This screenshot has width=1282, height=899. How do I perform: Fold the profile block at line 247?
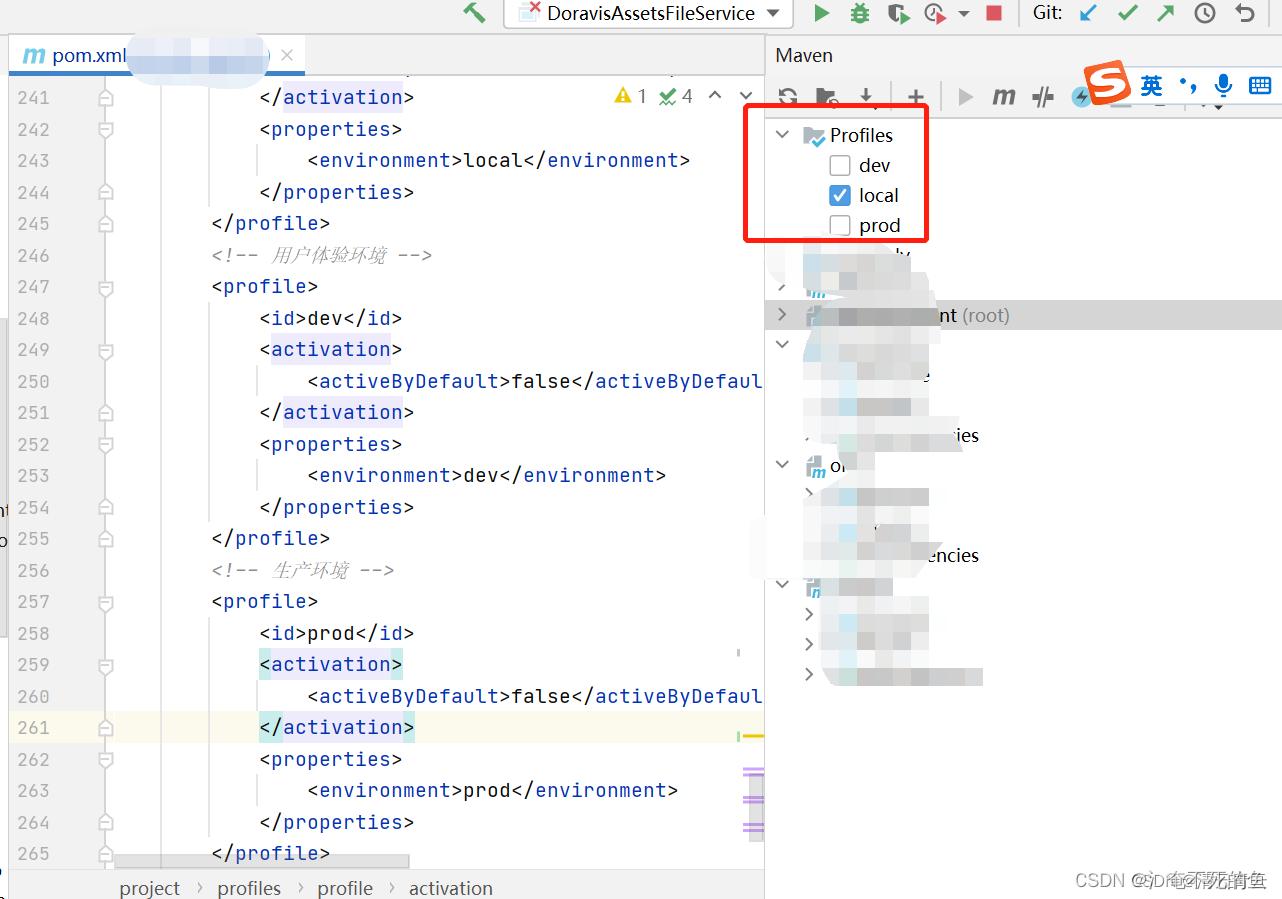pos(105,287)
